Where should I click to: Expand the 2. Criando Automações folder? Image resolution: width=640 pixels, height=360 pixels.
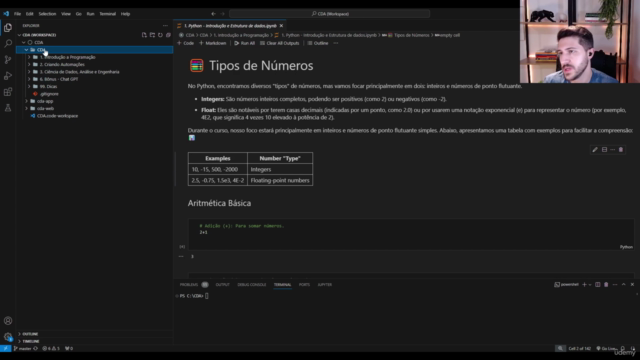click(29, 64)
